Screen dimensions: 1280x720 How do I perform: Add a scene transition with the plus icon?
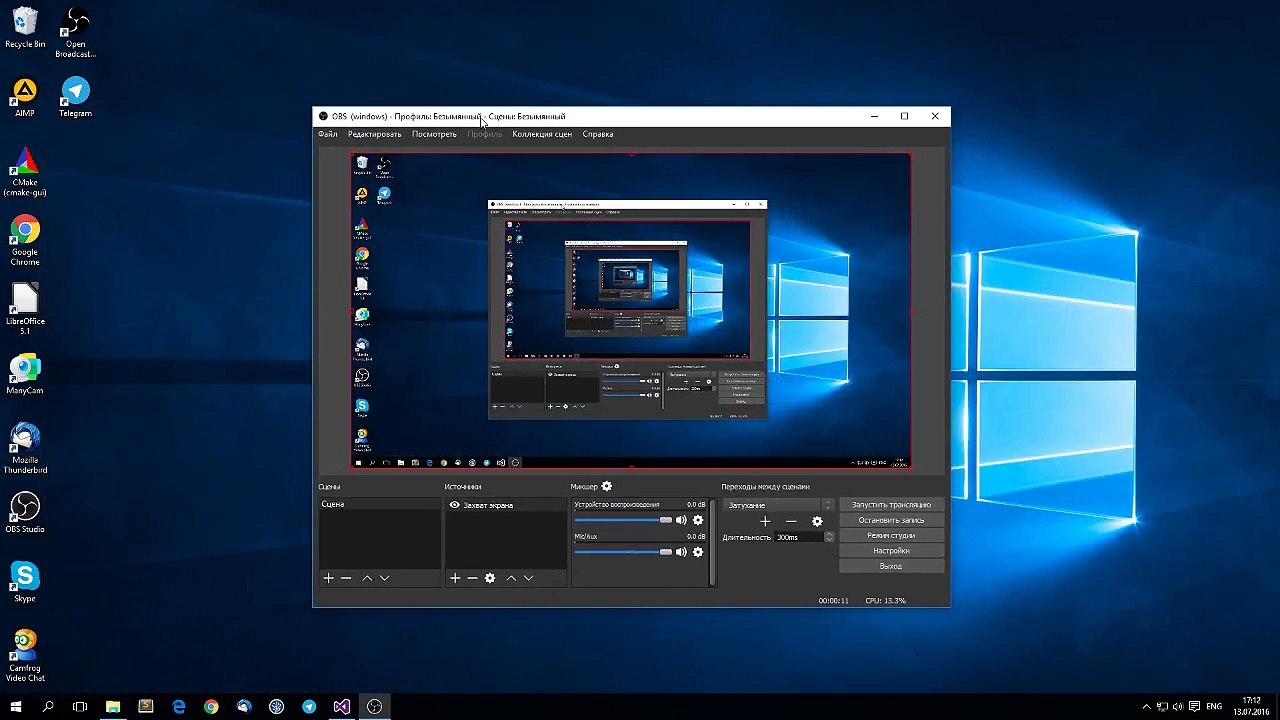(765, 521)
